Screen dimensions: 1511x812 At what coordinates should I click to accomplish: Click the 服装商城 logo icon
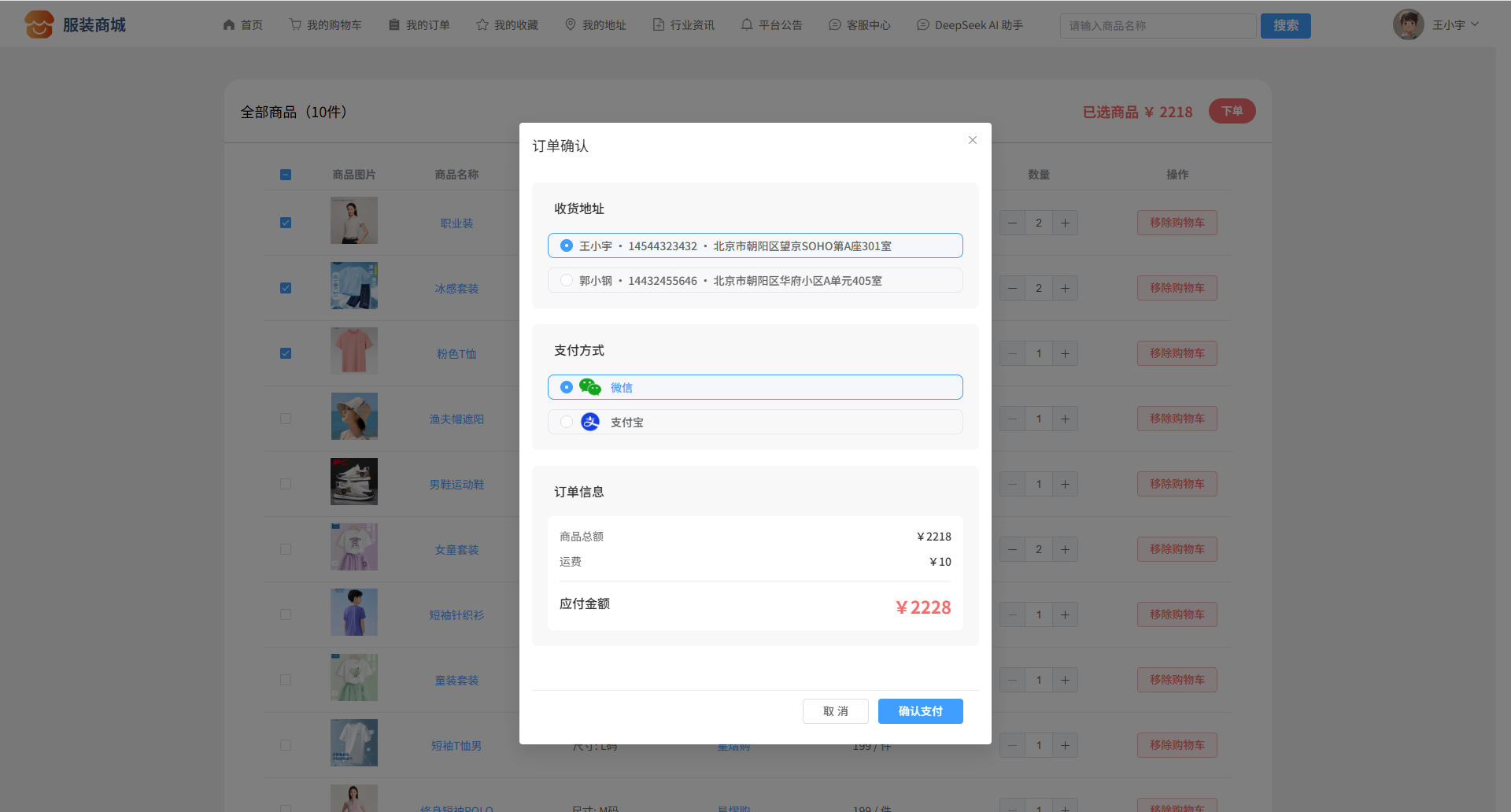[39, 24]
